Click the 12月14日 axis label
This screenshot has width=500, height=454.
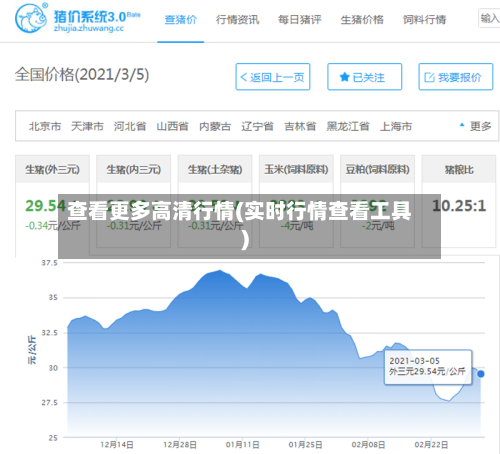click(117, 445)
